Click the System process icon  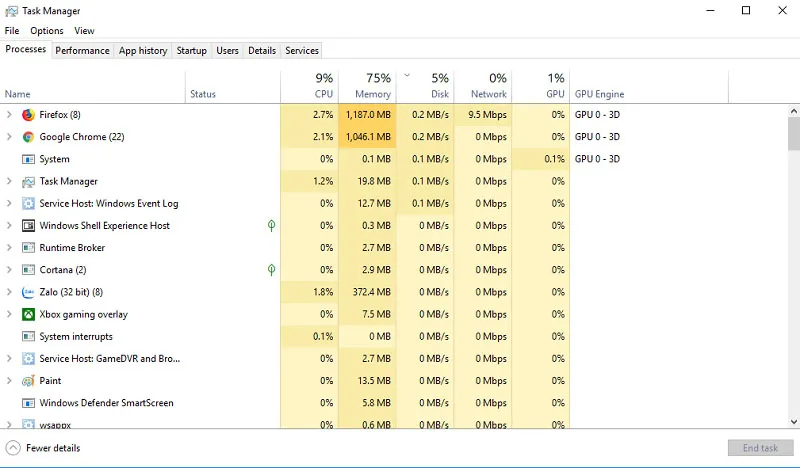point(28,159)
